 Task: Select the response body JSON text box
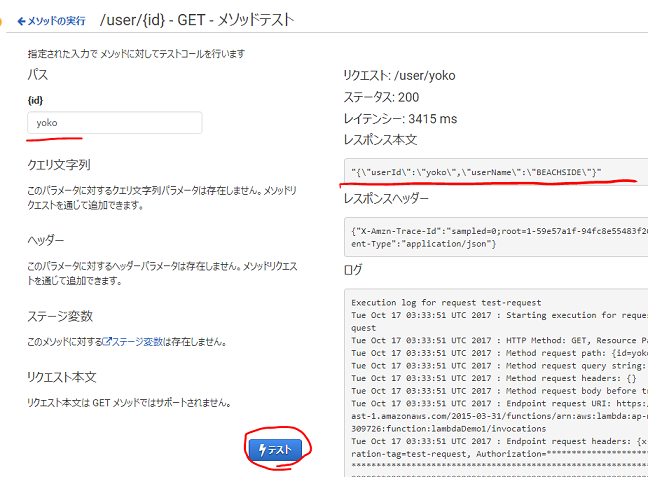tap(496, 172)
